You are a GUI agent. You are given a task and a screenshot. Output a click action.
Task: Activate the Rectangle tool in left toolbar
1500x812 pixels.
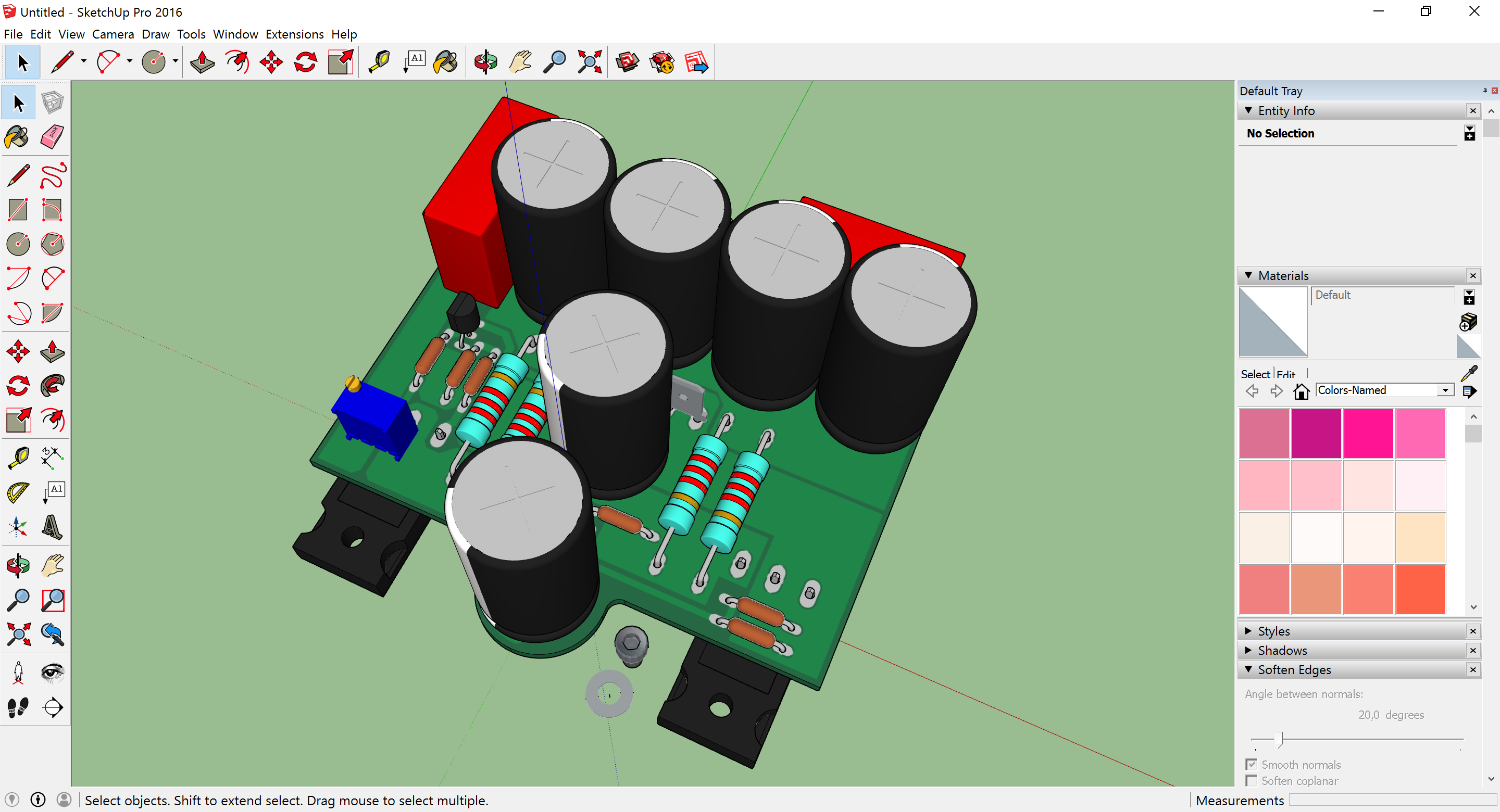[x=18, y=210]
